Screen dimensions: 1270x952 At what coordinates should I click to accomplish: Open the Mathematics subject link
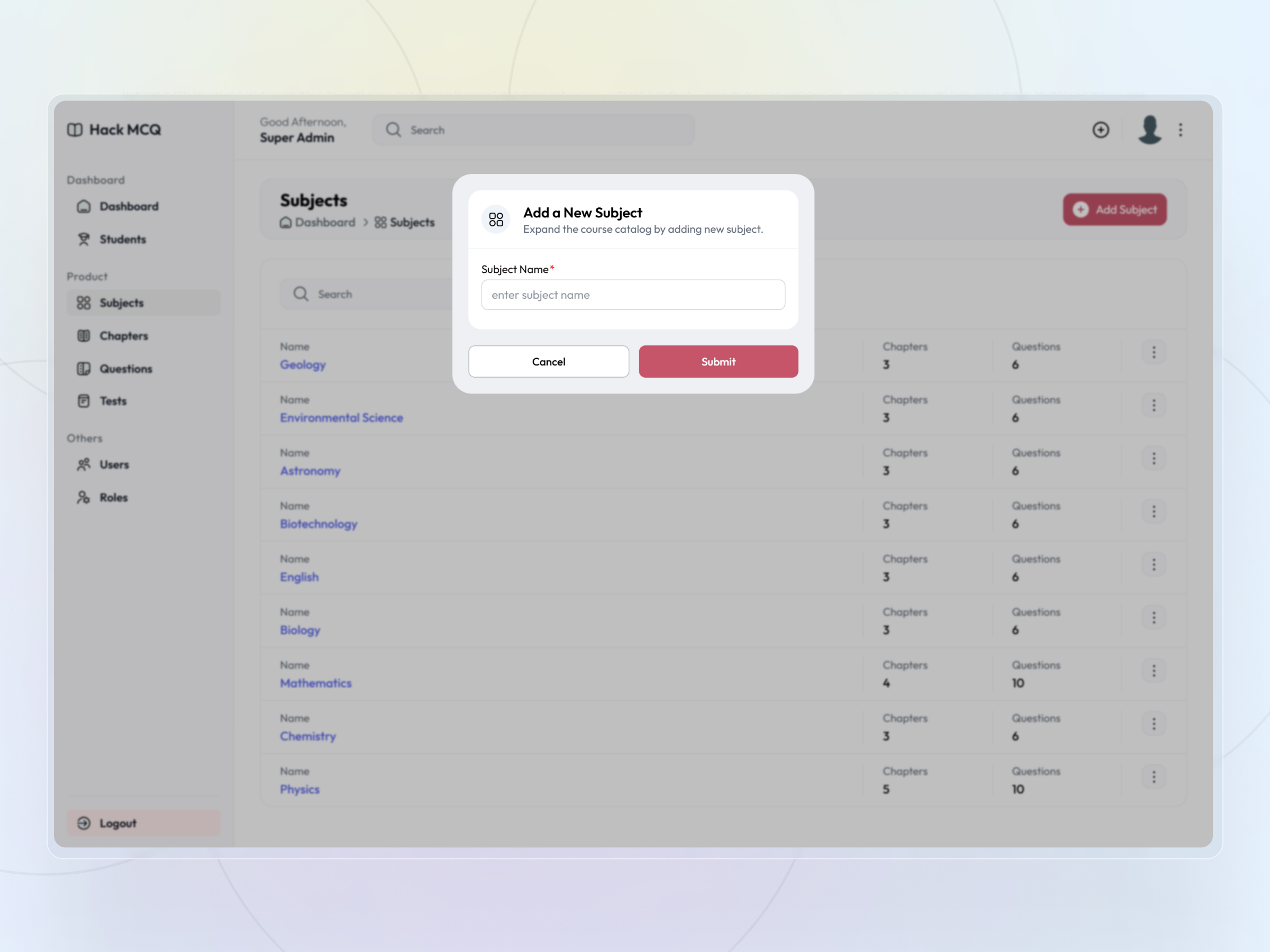point(316,683)
